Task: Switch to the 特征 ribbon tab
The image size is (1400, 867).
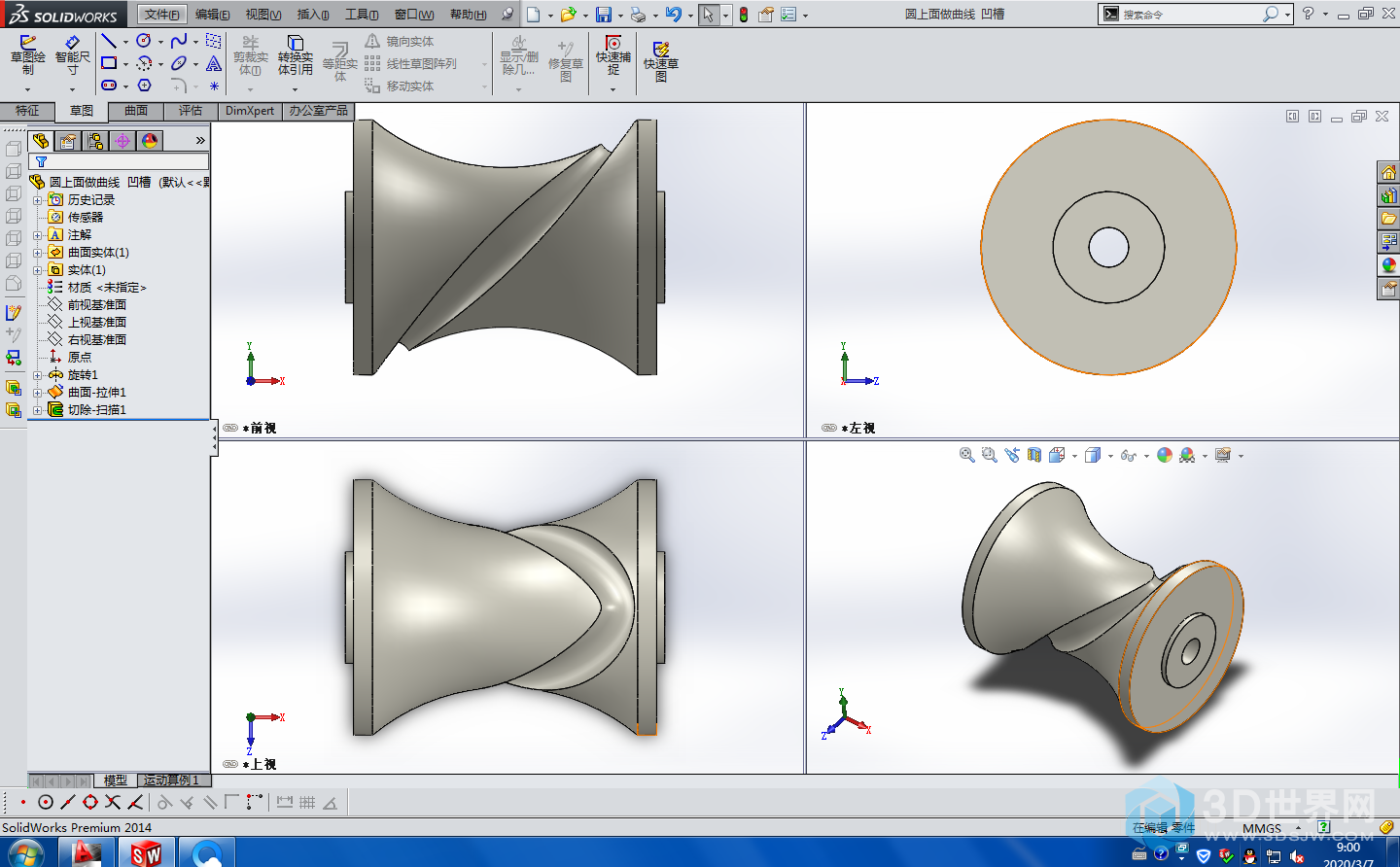Action: click(27, 111)
